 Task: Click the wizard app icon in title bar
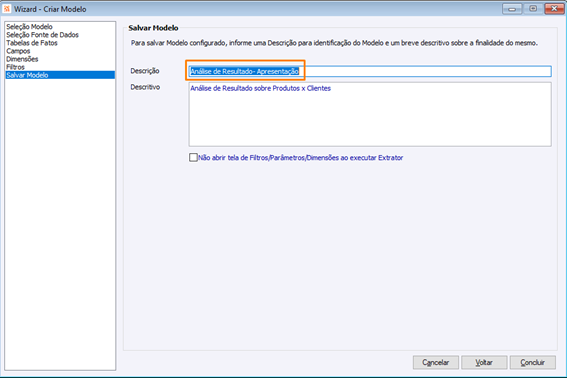coord(7,9)
